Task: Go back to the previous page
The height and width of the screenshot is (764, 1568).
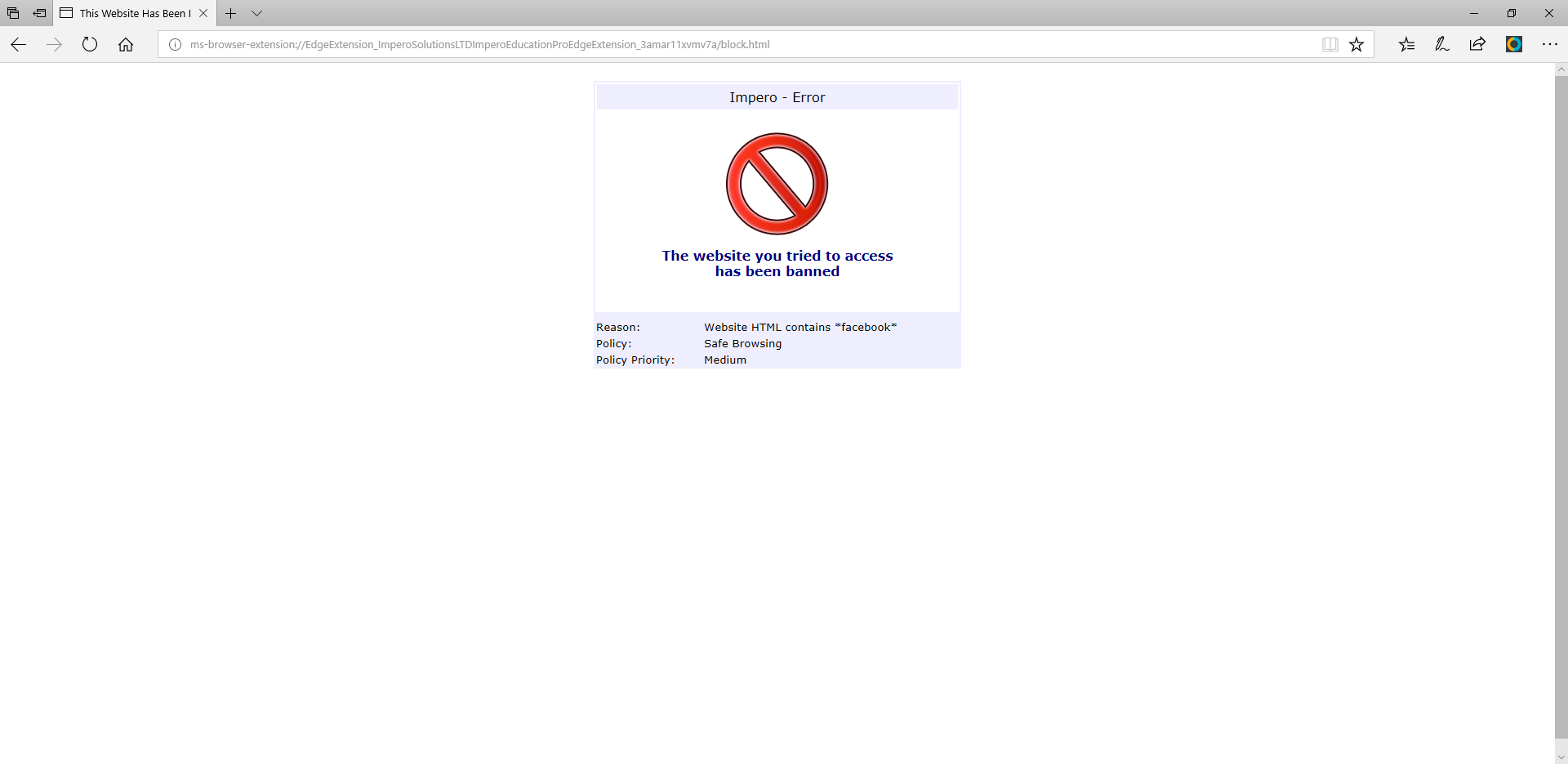Action: 18,45
